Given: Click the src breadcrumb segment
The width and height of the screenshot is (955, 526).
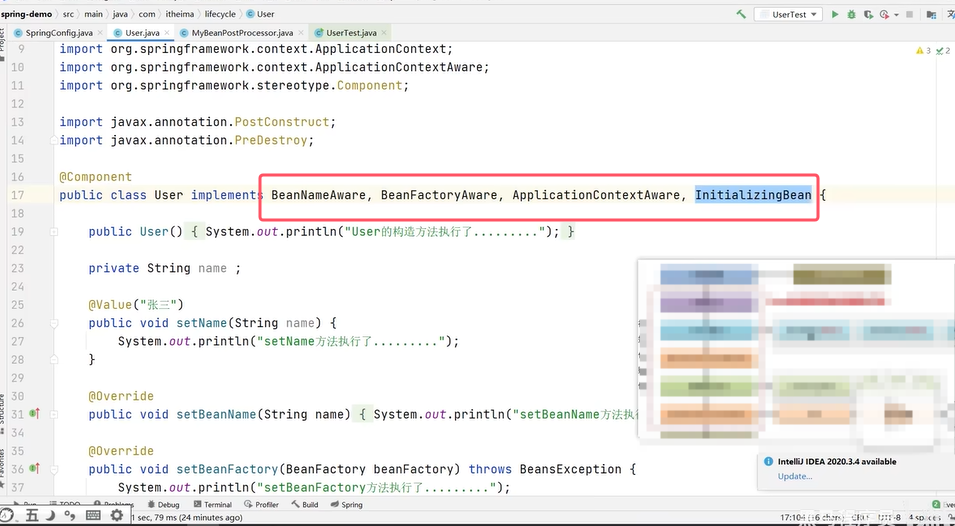Looking at the screenshot, I should click(68, 14).
